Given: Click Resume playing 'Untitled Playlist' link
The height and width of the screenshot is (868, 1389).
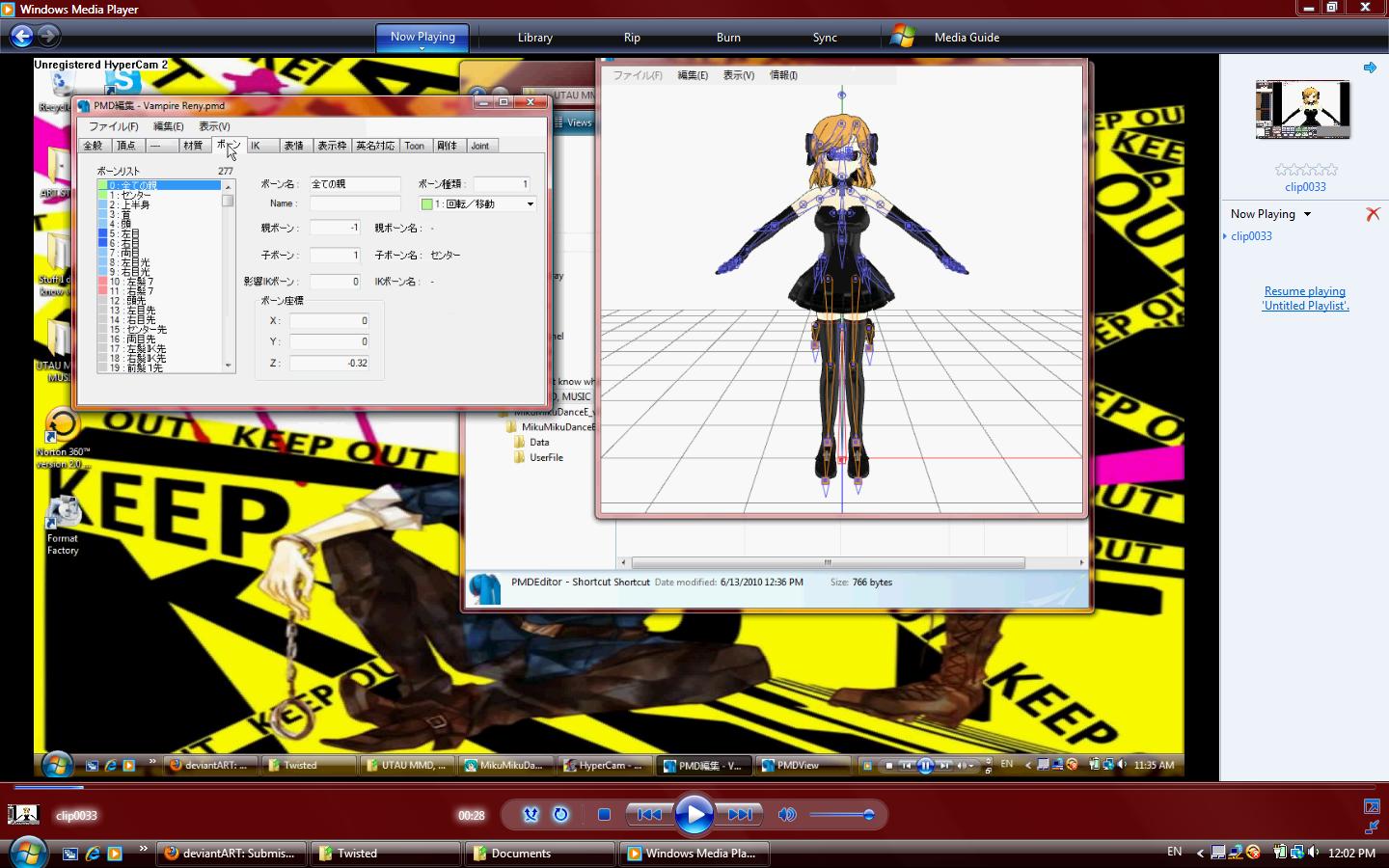Looking at the screenshot, I should pyautogui.click(x=1305, y=298).
